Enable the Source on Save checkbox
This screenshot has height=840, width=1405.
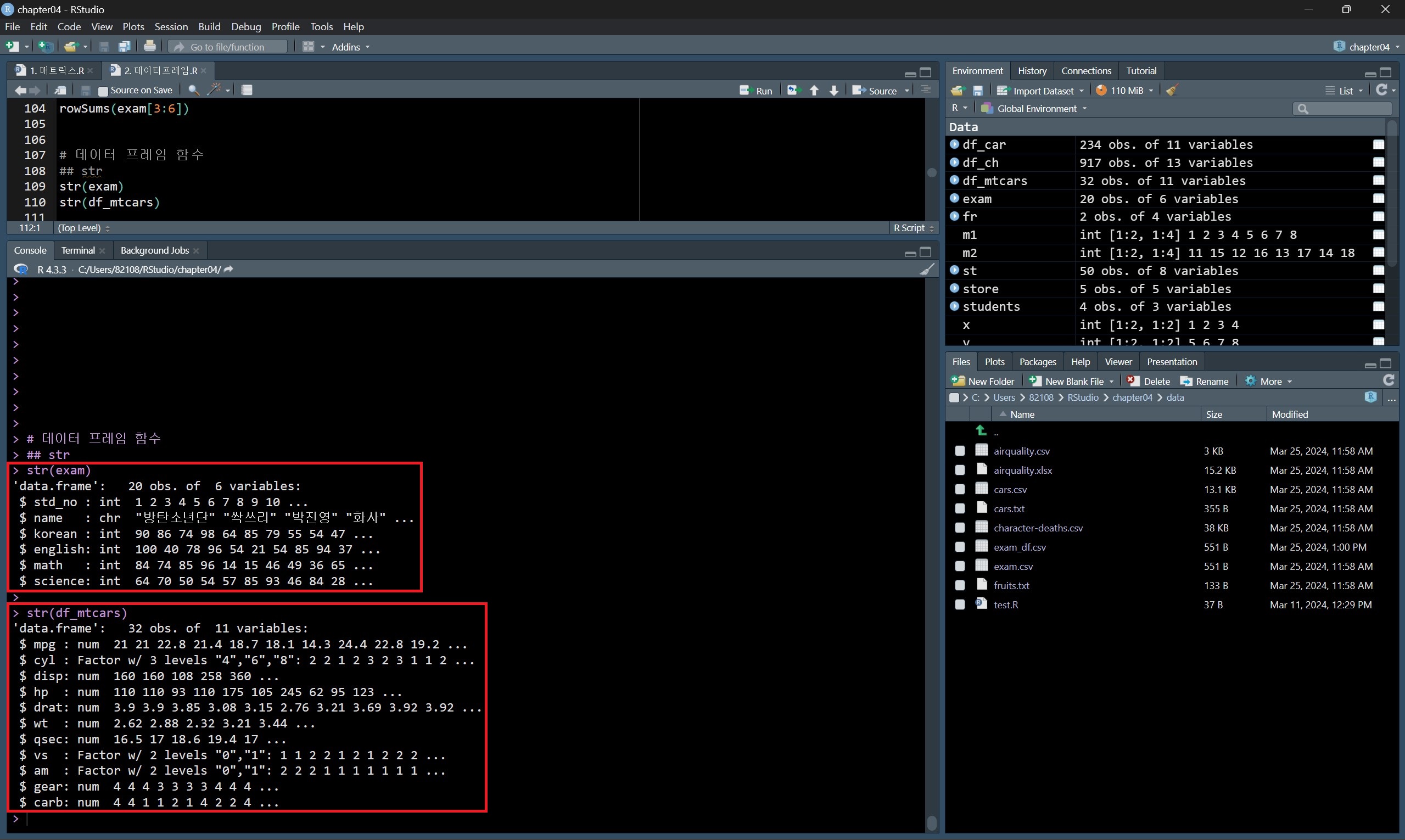(103, 91)
